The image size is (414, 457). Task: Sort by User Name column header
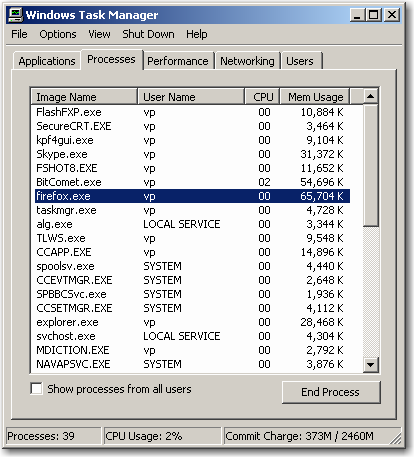[x=191, y=97]
